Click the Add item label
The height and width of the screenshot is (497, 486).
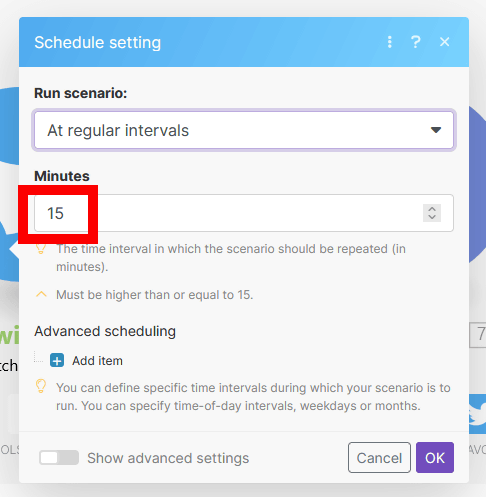(97, 361)
